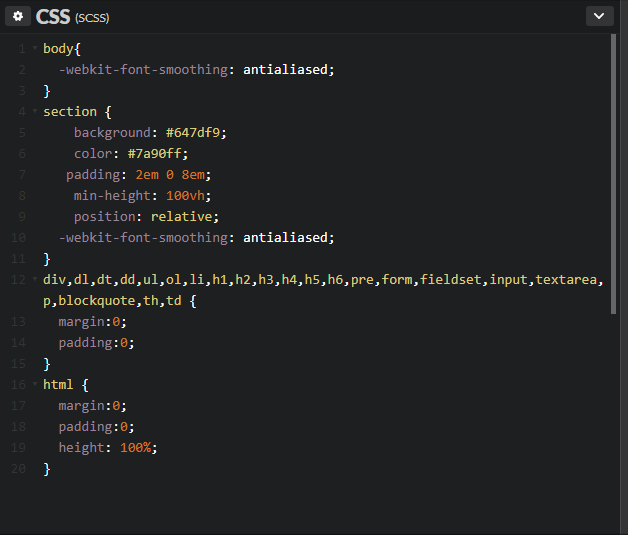The width and height of the screenshot is (628, 535).
Task: Place cursor on background color #647df9
Action: (193, 133)
